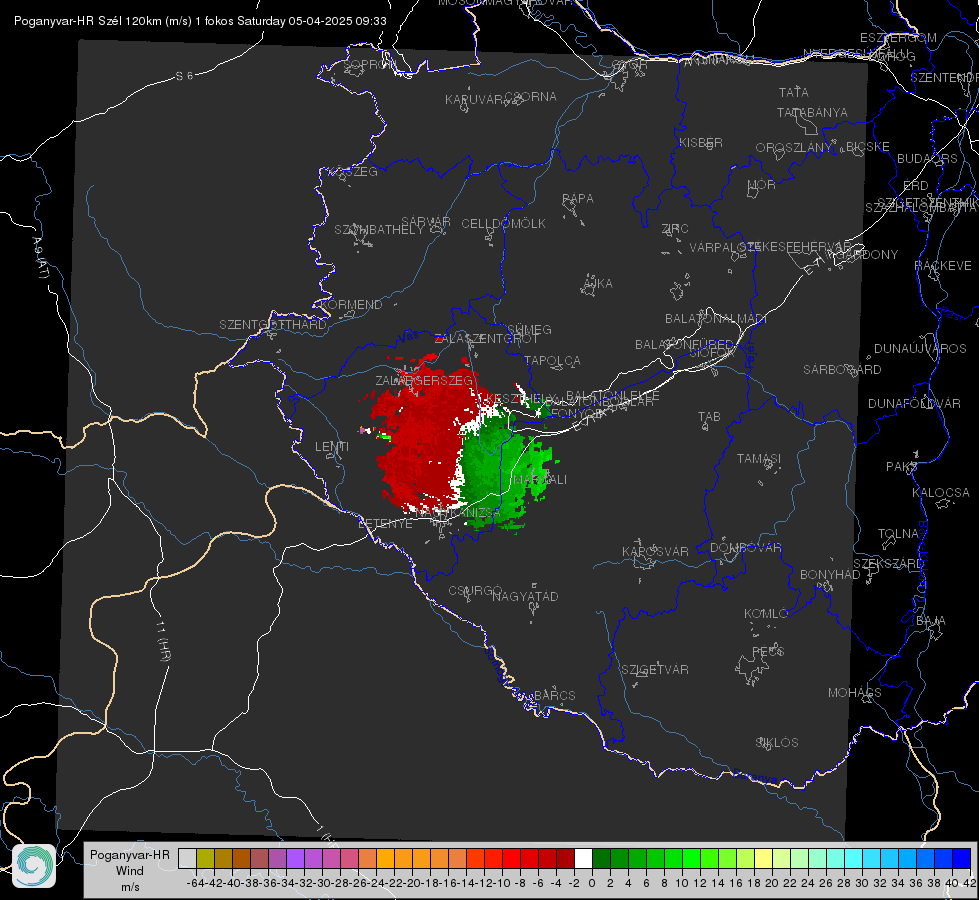Click the MOHACS city label
979x900 pixels.
tap(855, 693)
